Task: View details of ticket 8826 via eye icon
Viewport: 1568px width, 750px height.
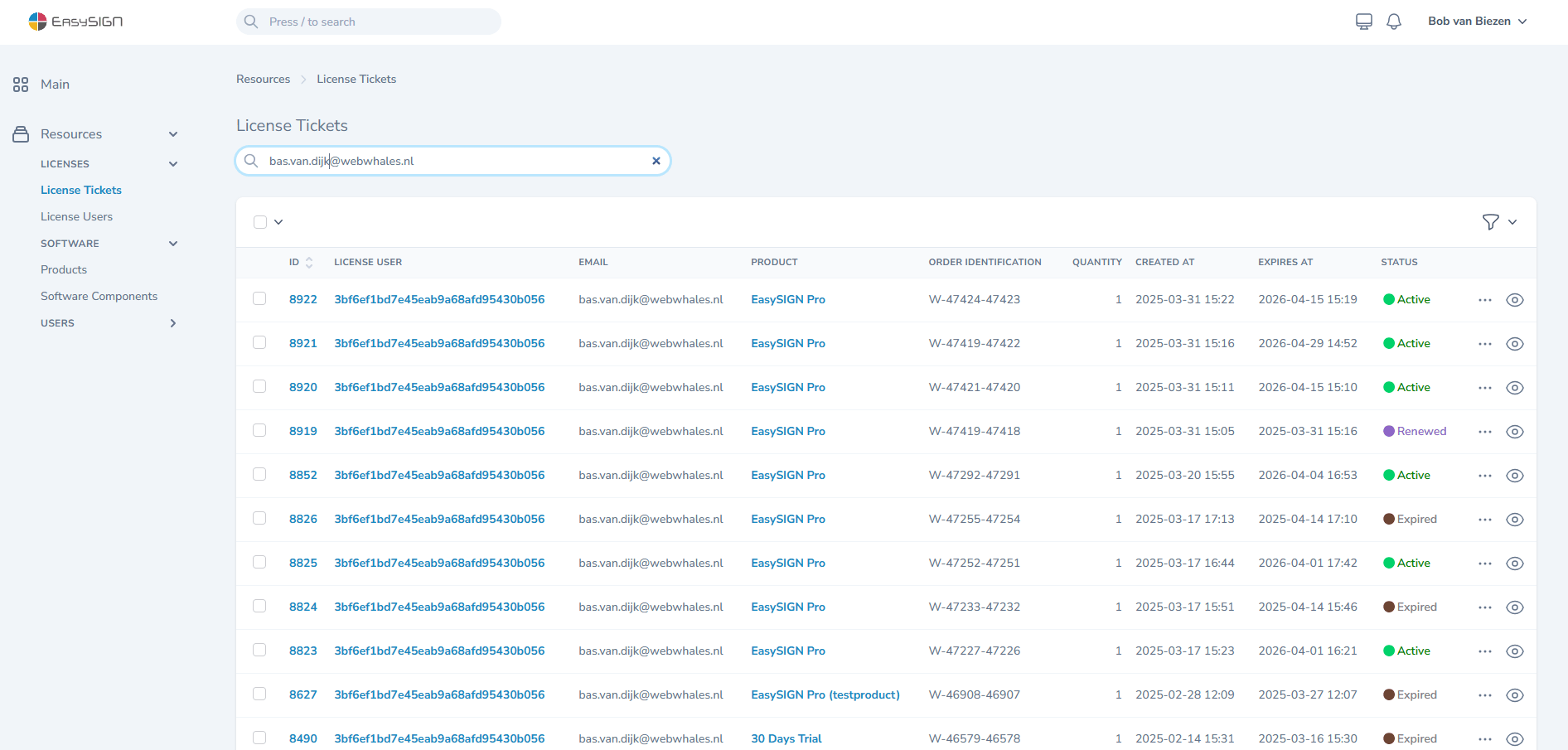Action: (x=1515, y=520)
